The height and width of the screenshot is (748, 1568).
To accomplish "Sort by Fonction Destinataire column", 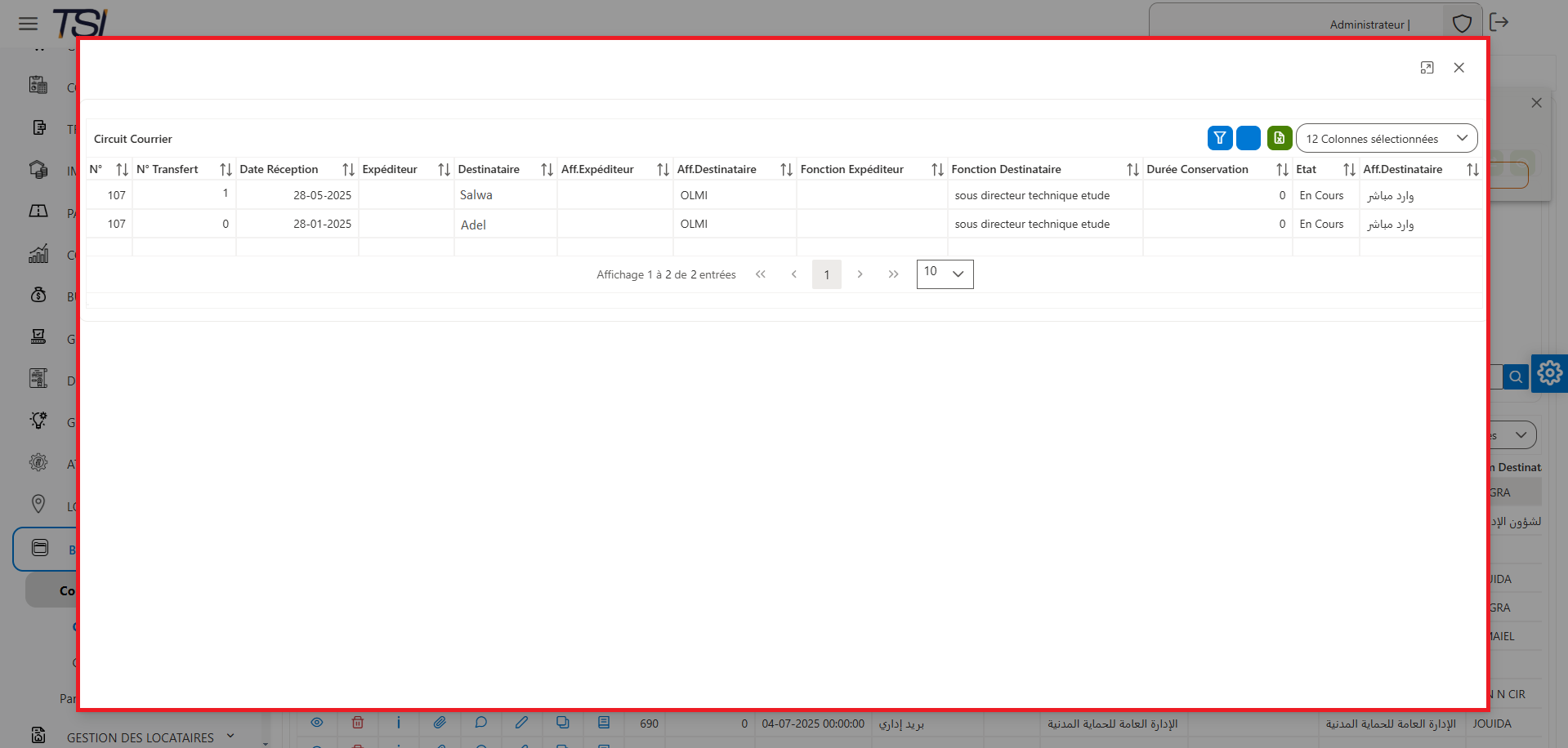I will [x=1132, y=169].
